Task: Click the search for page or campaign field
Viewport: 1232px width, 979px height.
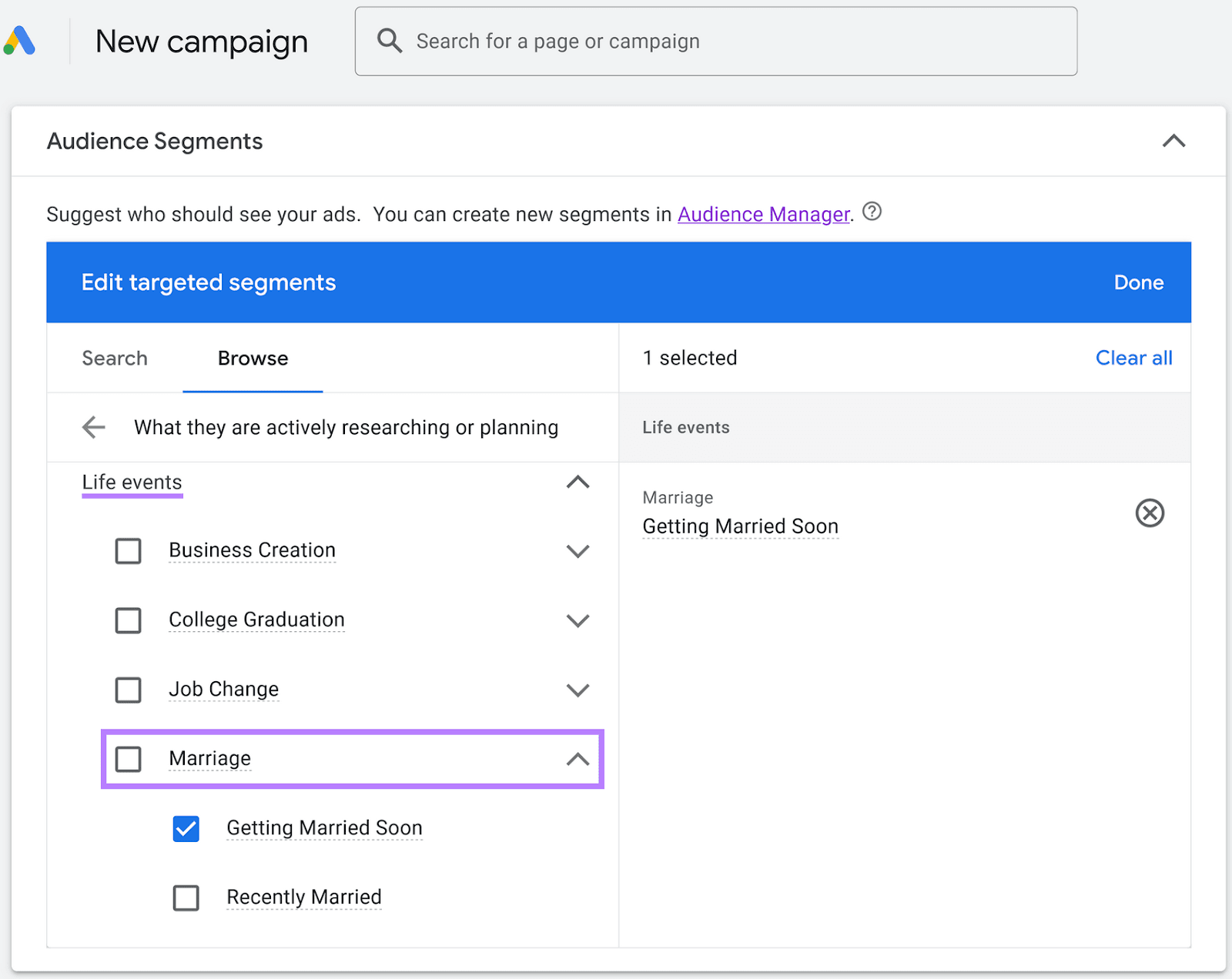Action: (693, 41)
